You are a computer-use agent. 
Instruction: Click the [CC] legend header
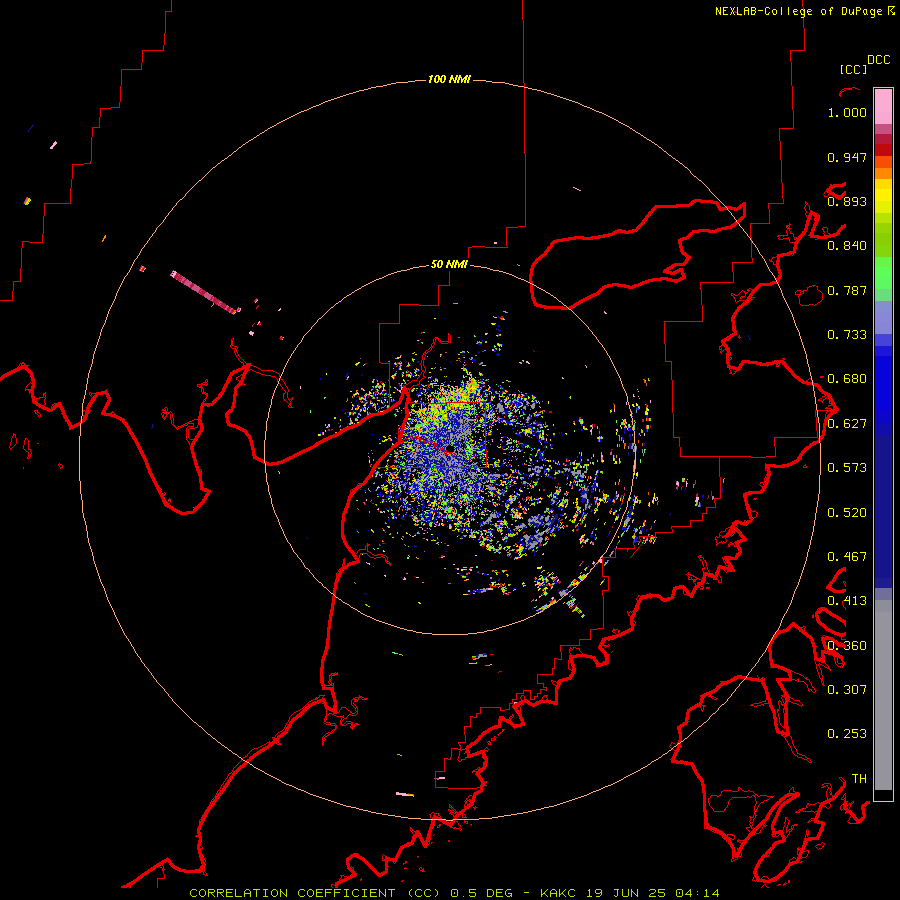click(x=853, y=69)
